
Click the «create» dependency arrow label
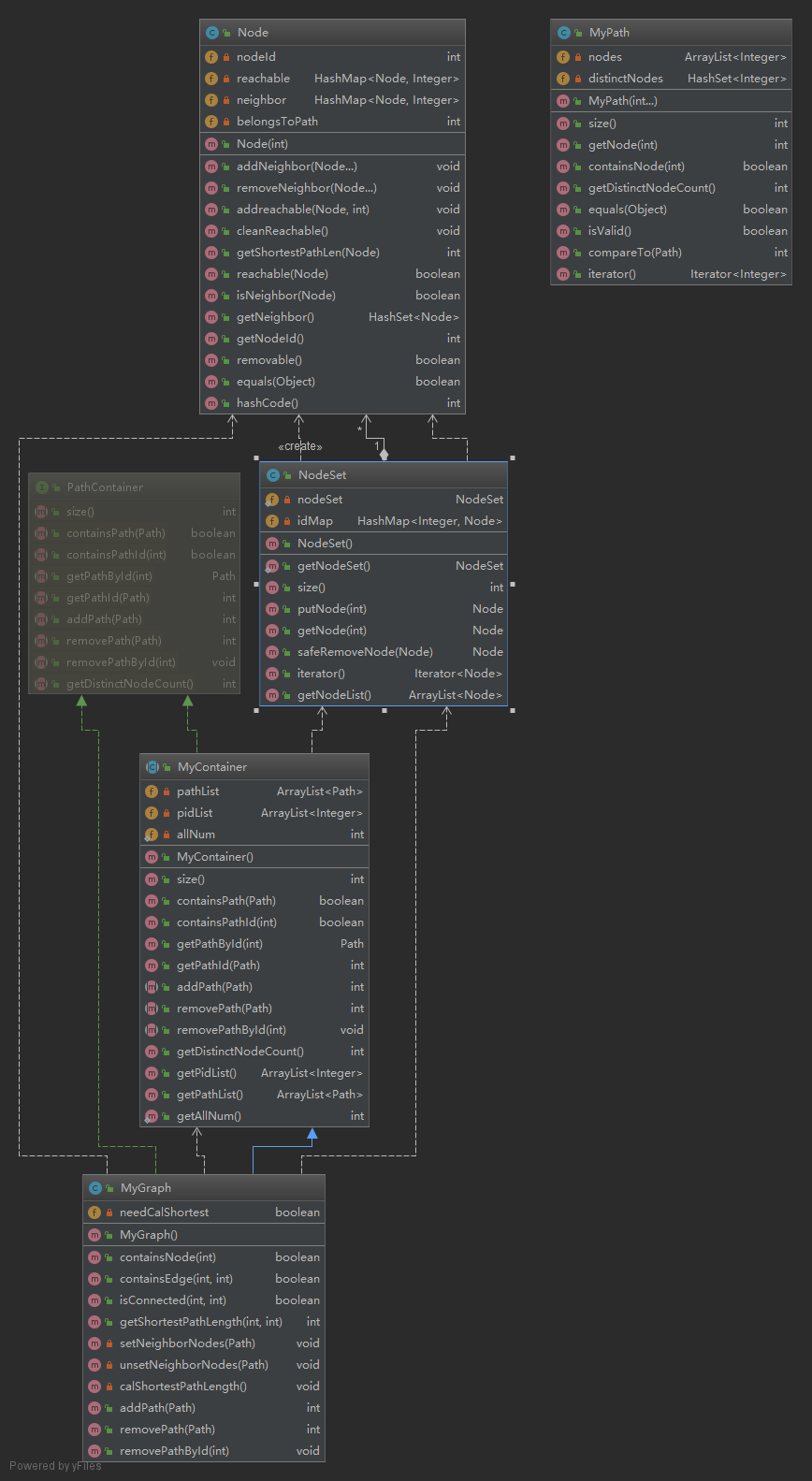[300, 446]
